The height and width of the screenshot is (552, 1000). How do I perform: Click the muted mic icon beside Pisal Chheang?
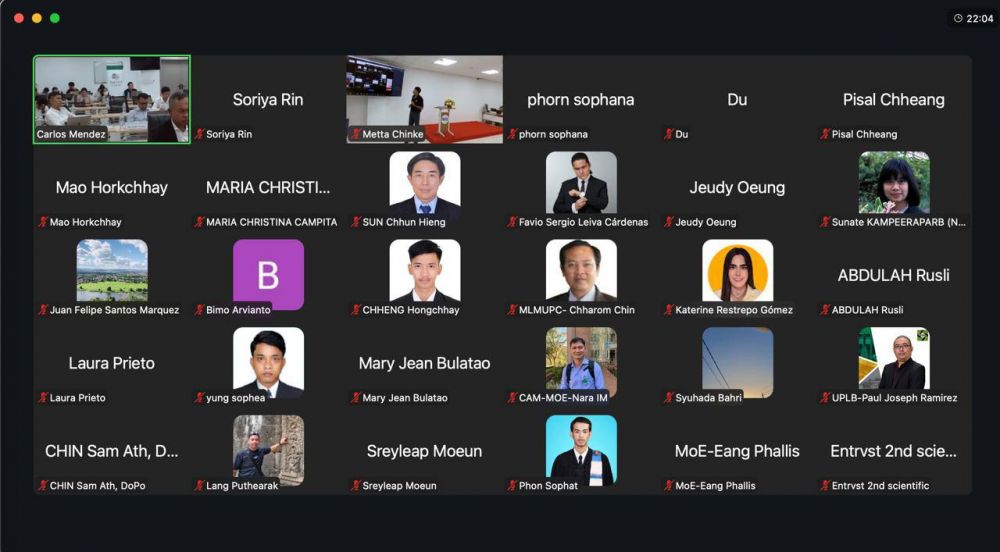click(825, 134)
